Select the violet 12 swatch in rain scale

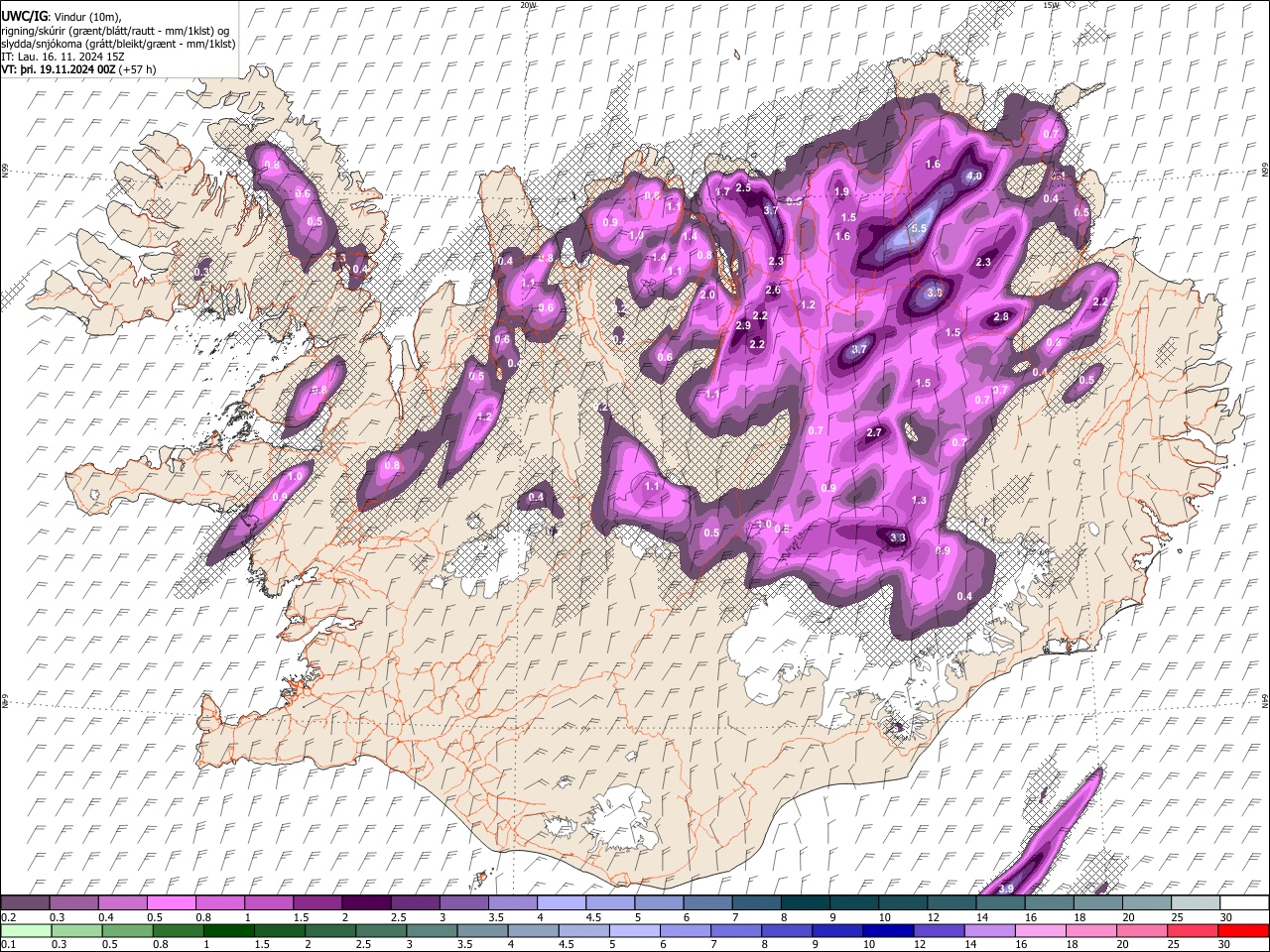coord(939,930)
